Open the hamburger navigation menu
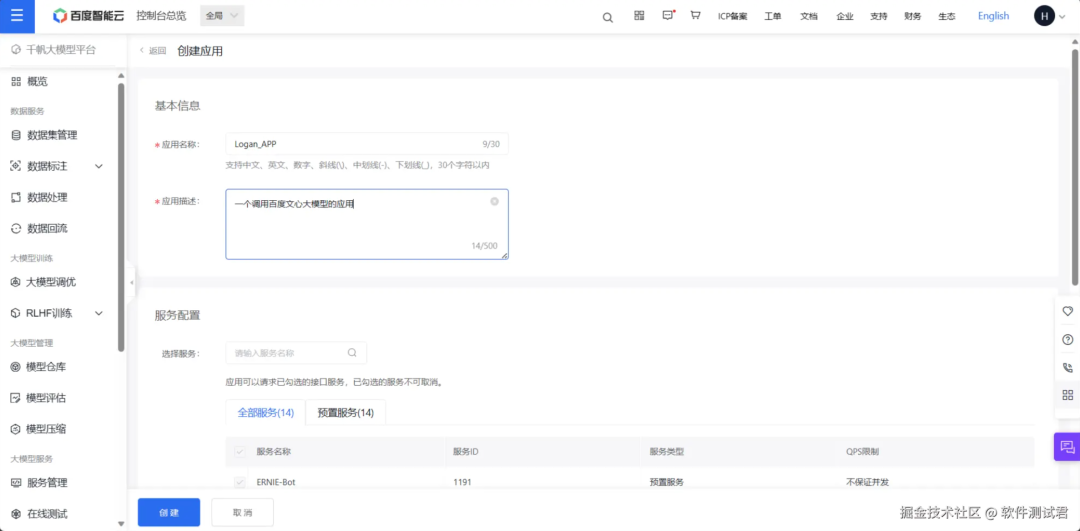This screenshot has height=531, width=1080. tap(17, 17)
